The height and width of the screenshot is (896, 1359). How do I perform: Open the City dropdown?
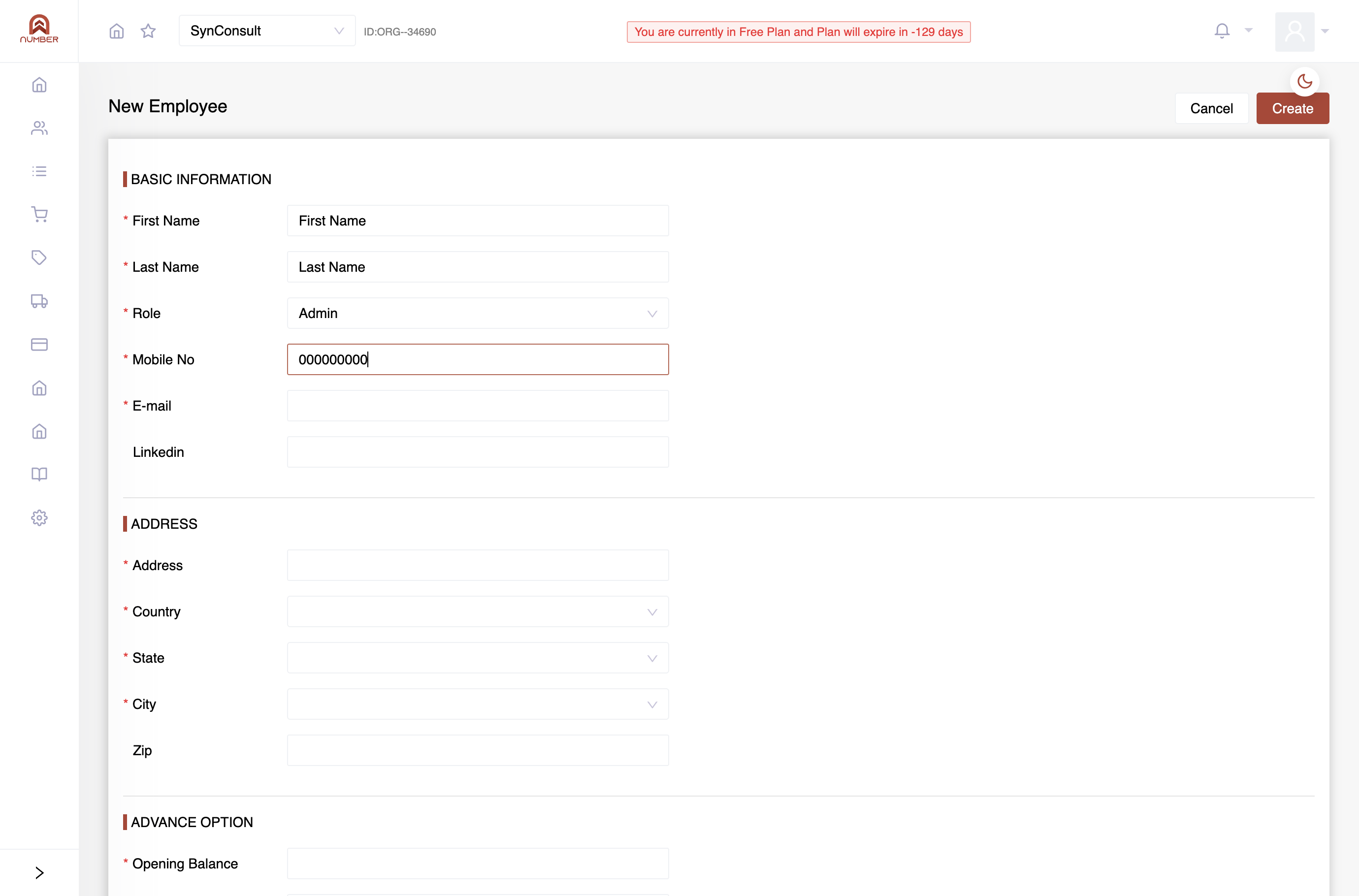(x=478, y=704)
